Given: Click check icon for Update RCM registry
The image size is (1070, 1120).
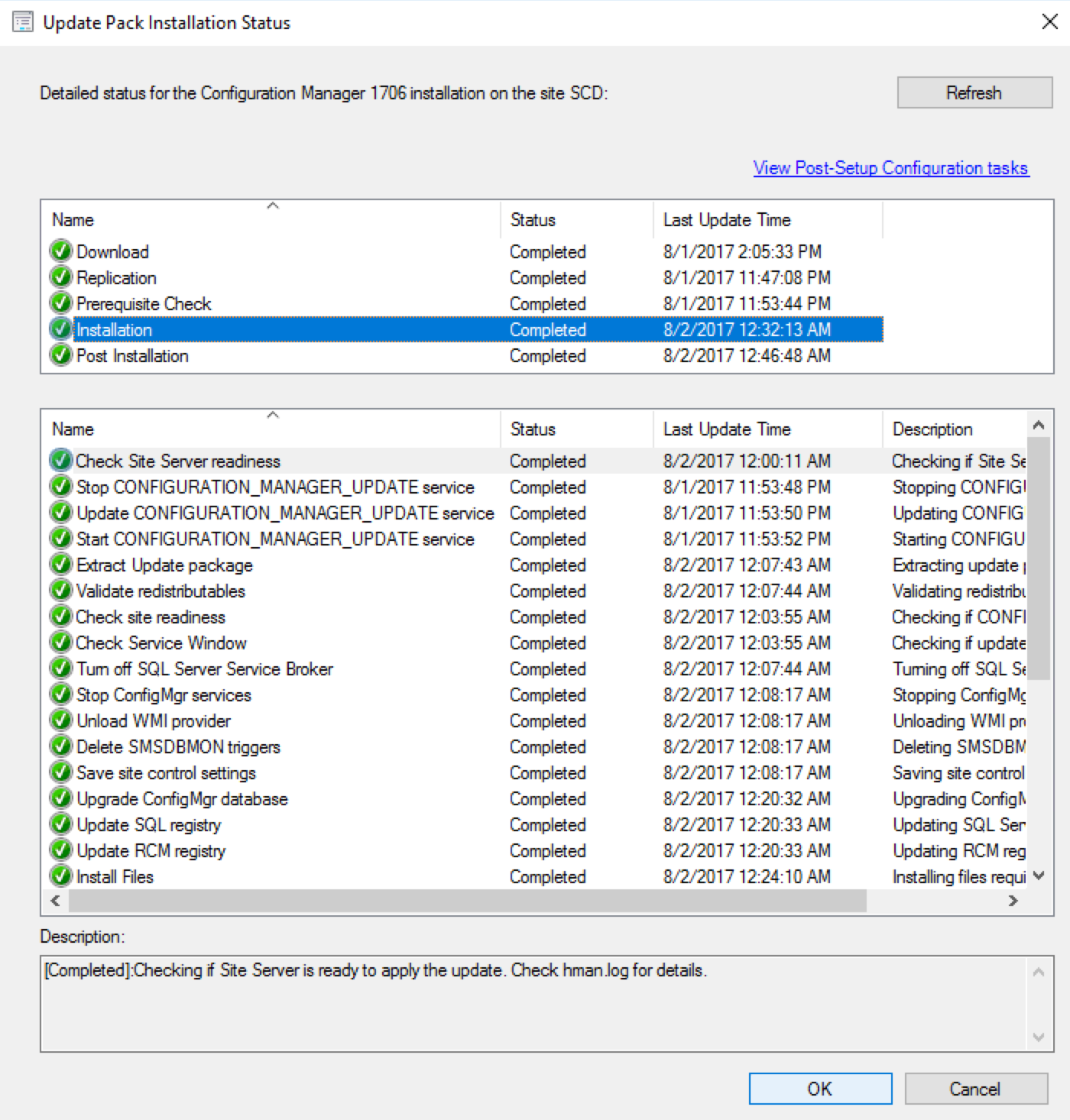Looking at the screenshot, I should [x=61, y=850].
